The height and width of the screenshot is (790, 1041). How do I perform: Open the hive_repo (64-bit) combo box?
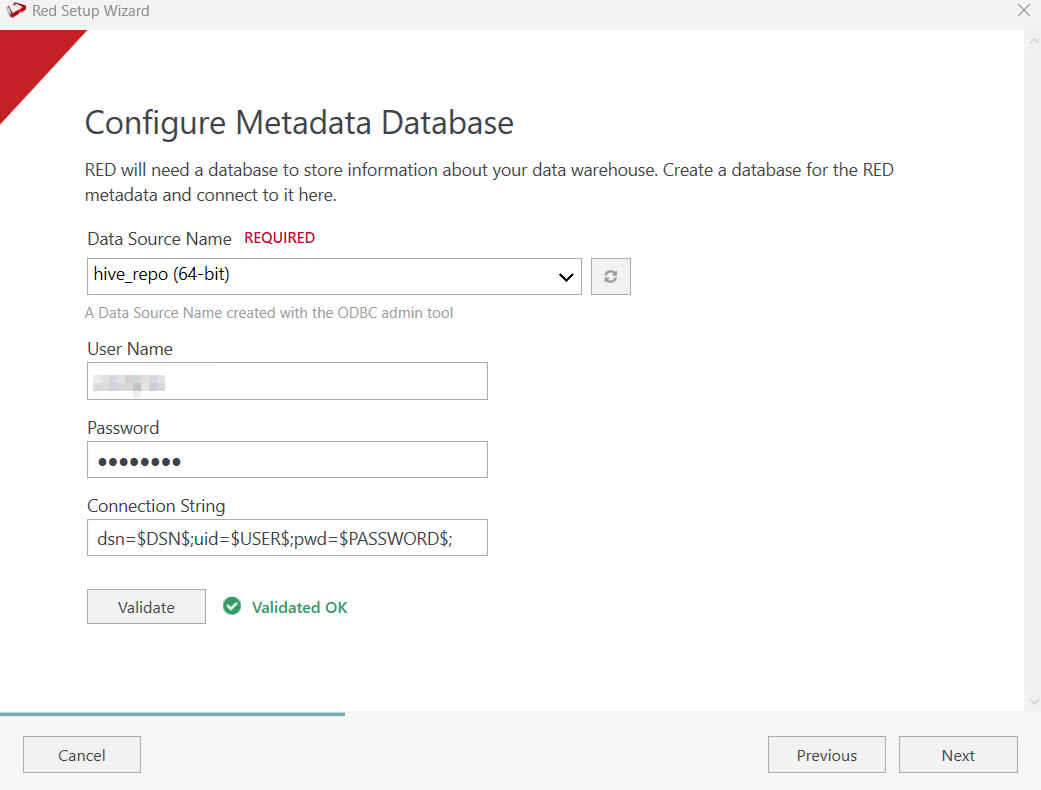point(320,277)
